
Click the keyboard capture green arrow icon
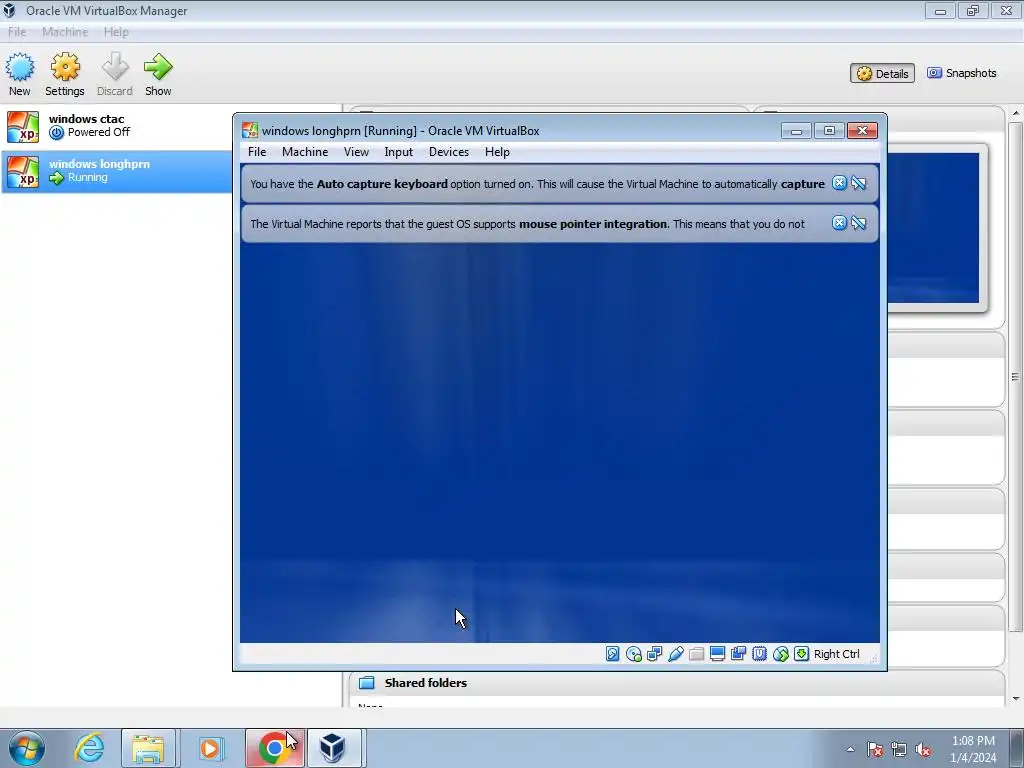coord(801,654)
